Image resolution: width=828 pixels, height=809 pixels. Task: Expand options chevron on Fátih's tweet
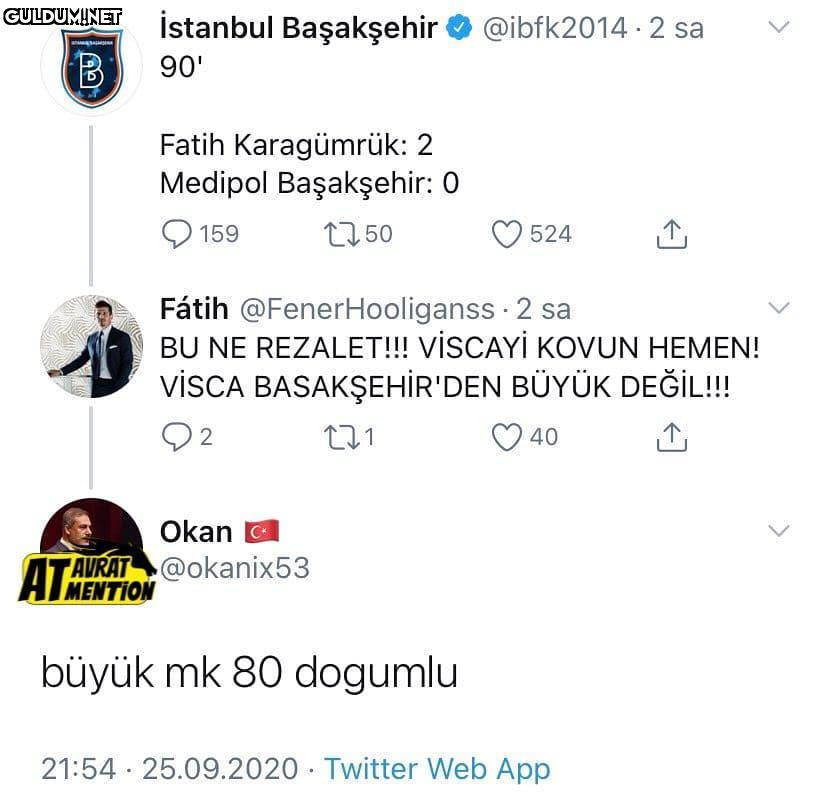(779, 307)
